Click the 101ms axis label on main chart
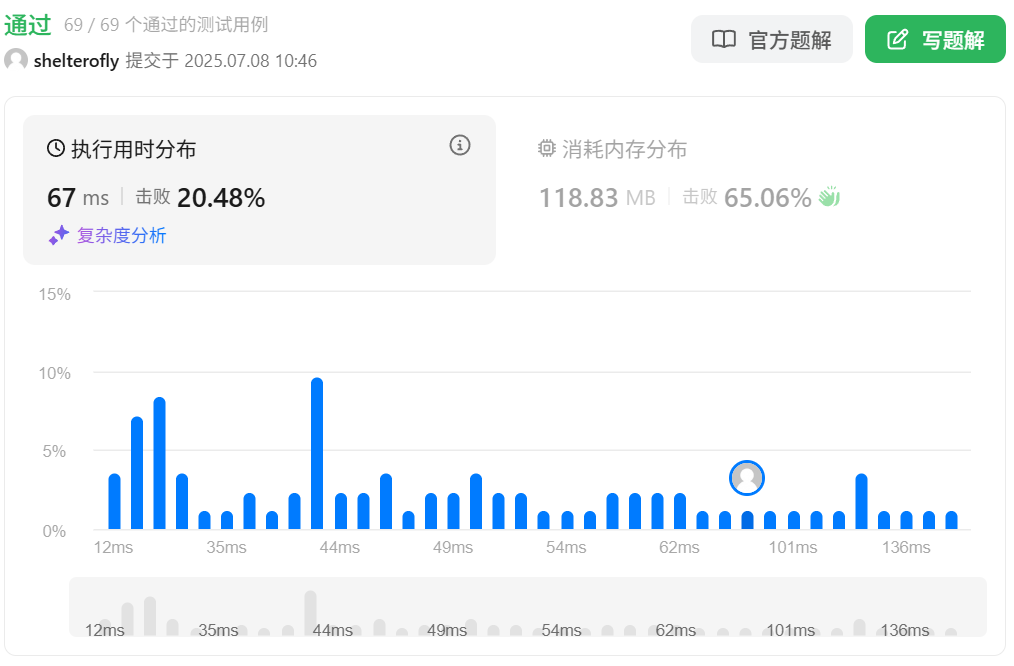This screenshot has width=1014, height=666. point(793,548)
